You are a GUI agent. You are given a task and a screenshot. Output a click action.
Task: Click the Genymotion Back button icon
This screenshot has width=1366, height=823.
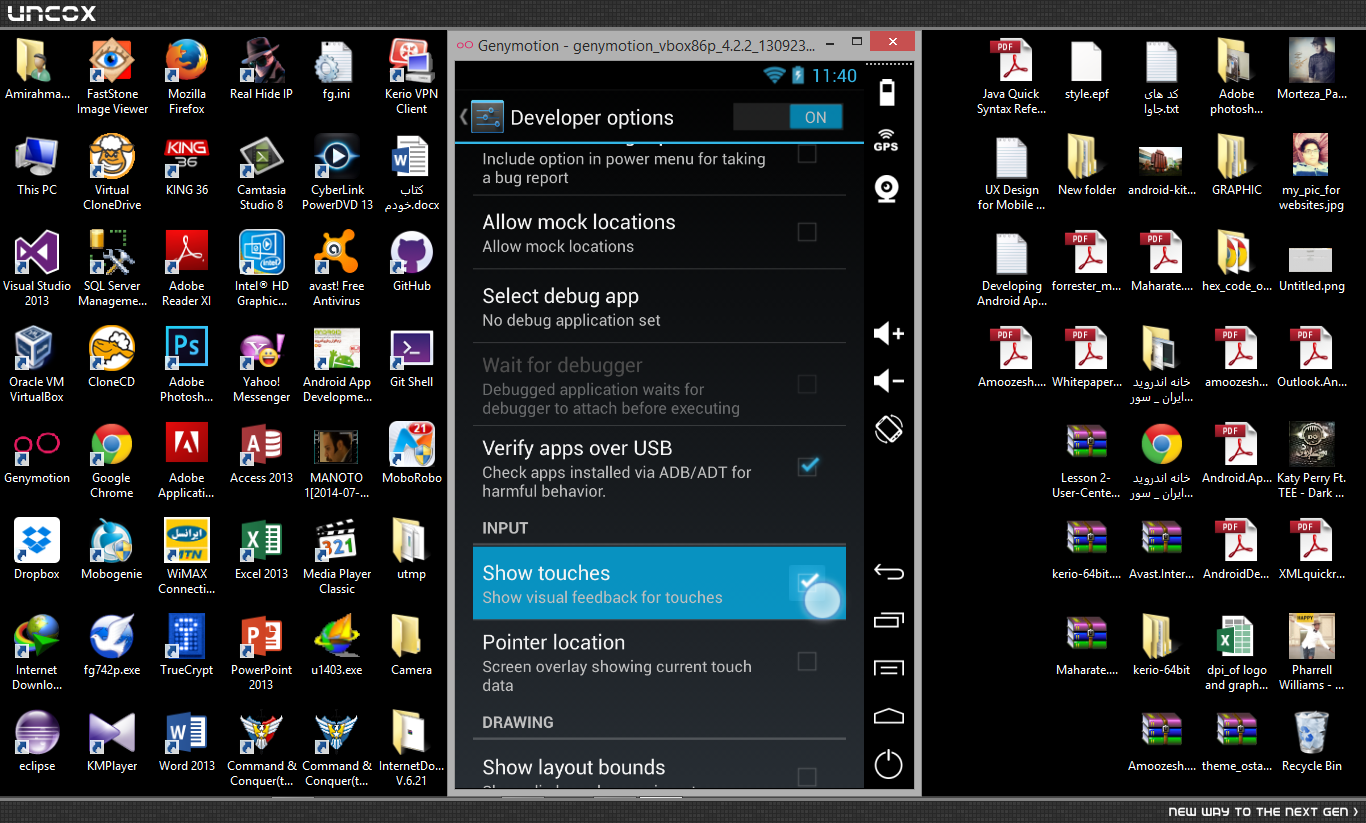click(x=888, y=572)
